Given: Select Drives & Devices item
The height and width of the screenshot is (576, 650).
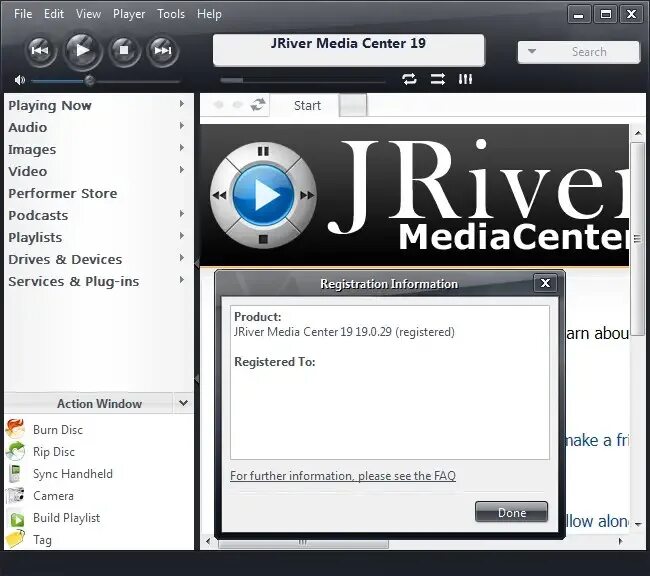Looking at the screenshot, I should (x=65, y=259).
